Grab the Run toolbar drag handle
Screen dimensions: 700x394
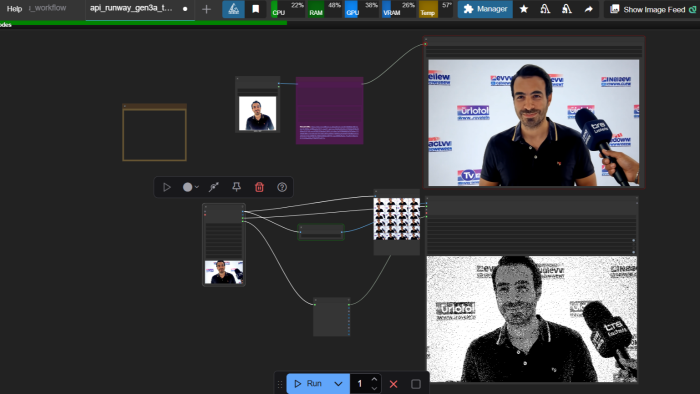(x=280, y=384)
